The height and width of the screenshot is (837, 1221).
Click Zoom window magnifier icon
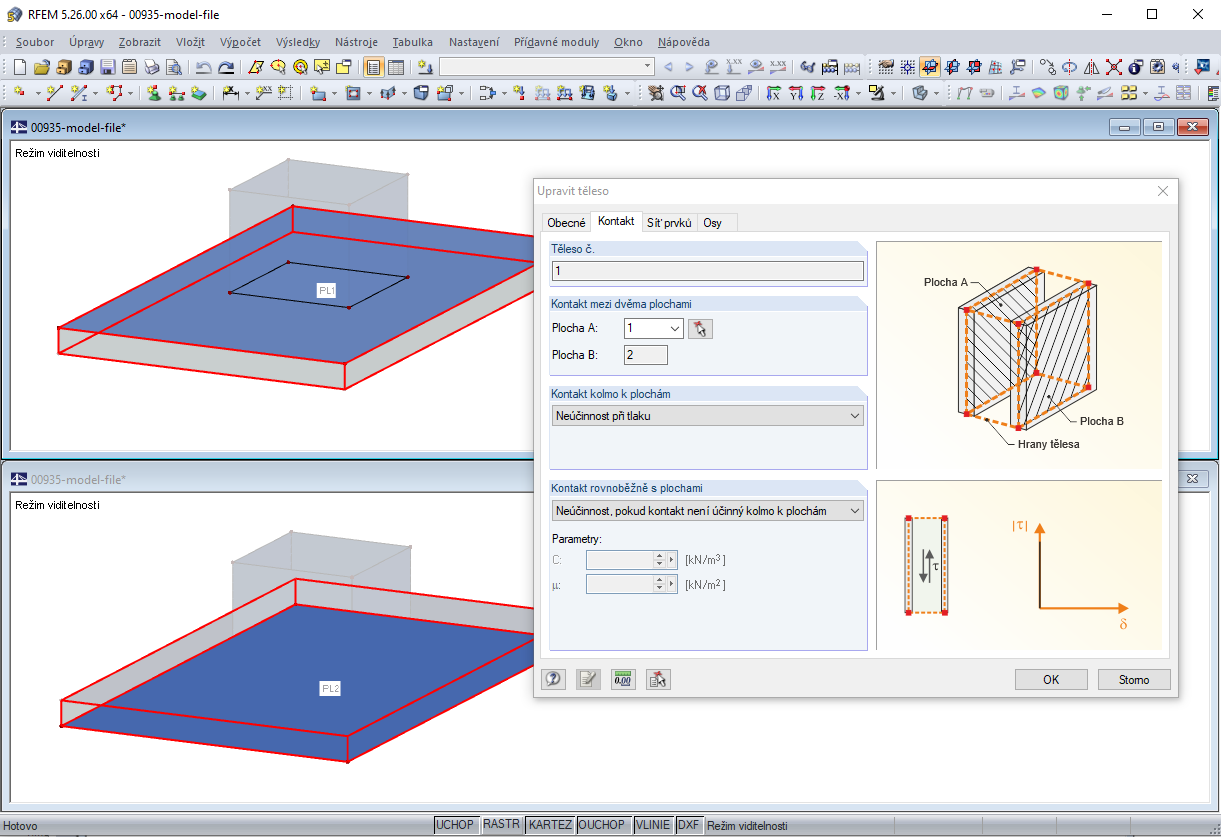pos(676,92)
